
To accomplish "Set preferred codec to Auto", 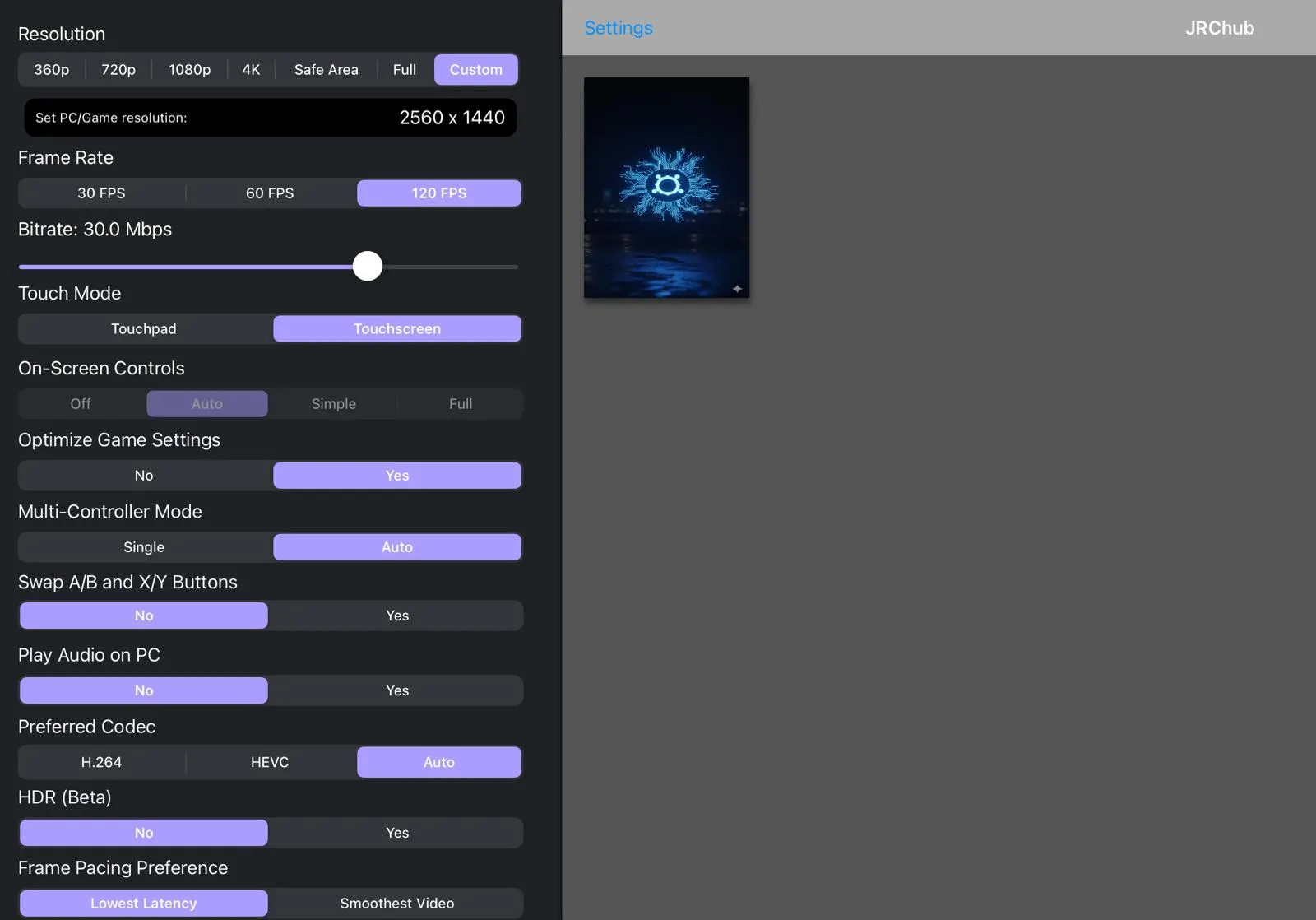I will pos(439,763).
